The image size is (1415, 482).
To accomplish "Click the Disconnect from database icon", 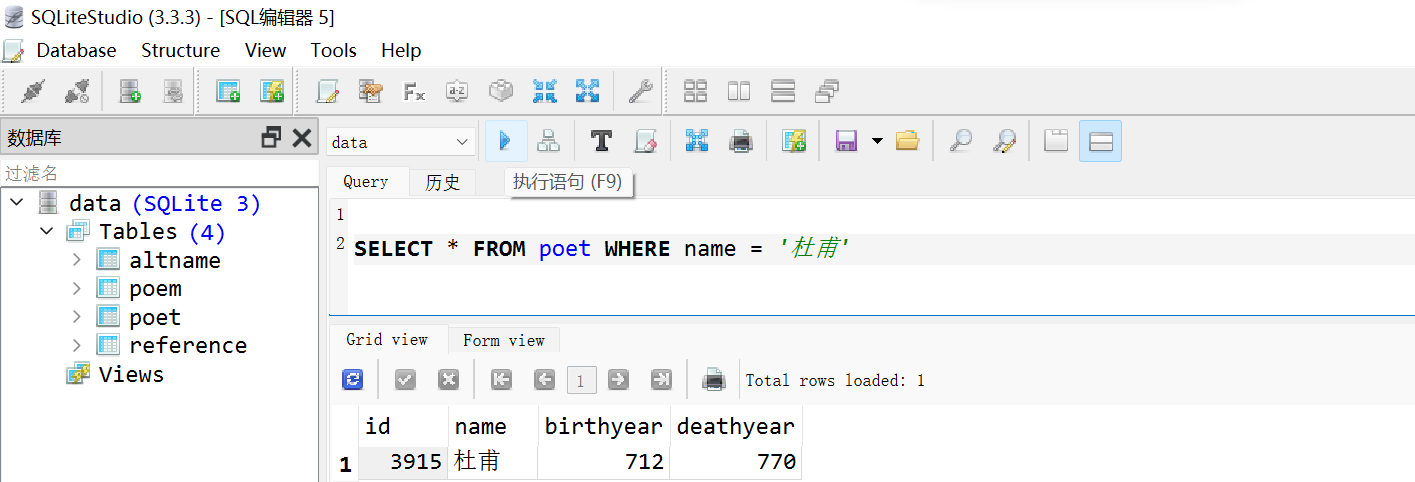I will [77, 92].
